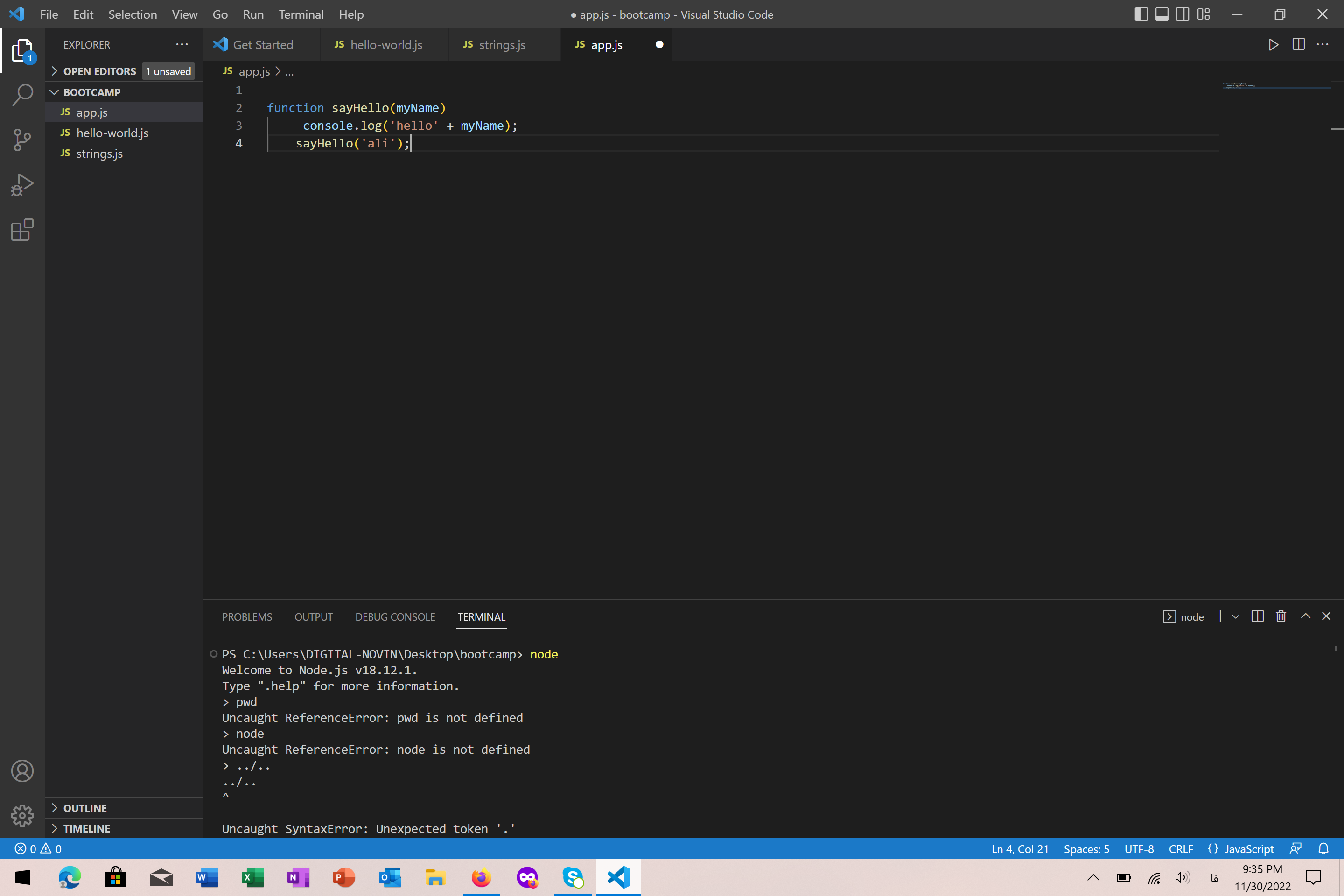The height and width of the screenshot is (896, 1344).
Task: Open the new terminal launch profile dropdown
Action: 1235,616
